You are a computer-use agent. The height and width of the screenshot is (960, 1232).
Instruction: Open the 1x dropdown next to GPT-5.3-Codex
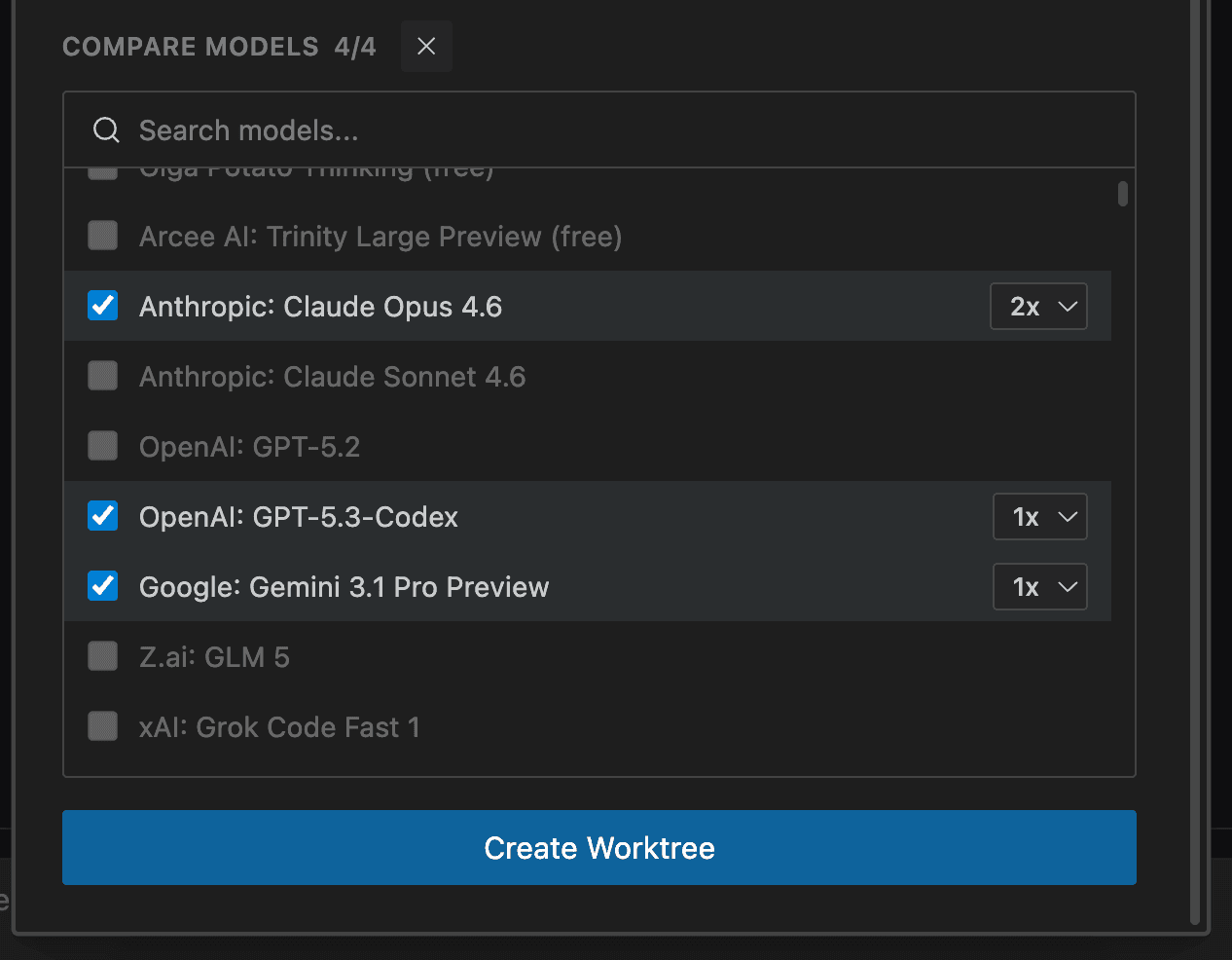(1039, 516)
